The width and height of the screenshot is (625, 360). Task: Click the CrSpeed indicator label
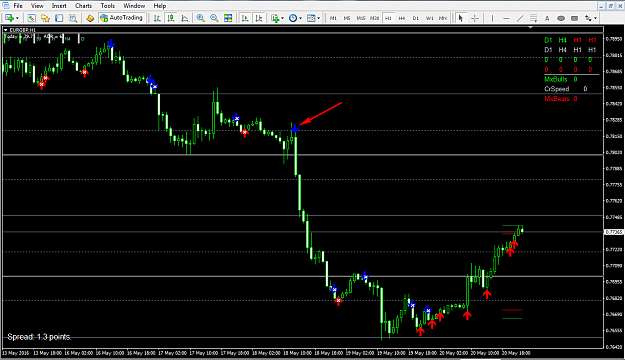click(557, 89)
